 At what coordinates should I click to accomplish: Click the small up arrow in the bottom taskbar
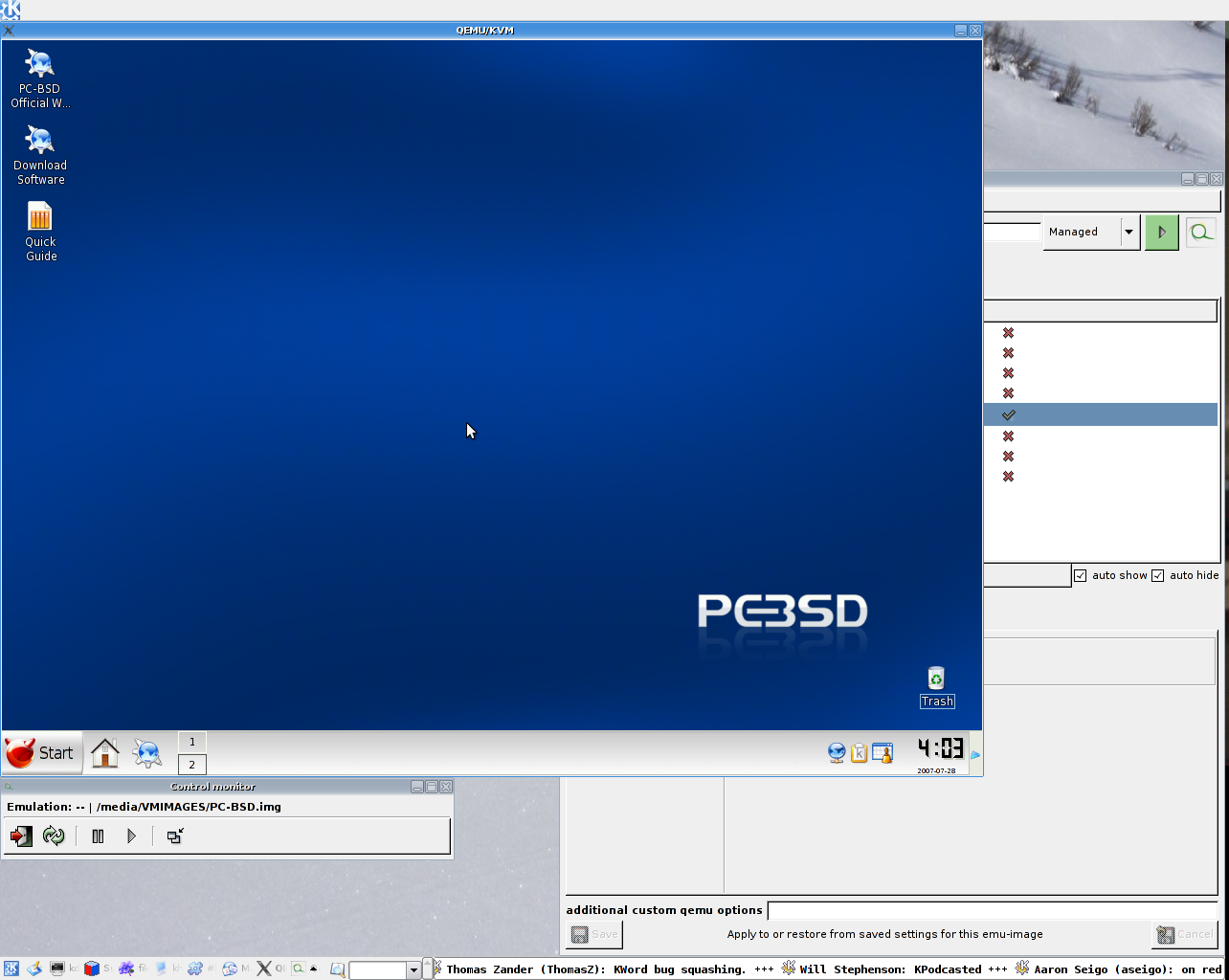tap(313, 969)
